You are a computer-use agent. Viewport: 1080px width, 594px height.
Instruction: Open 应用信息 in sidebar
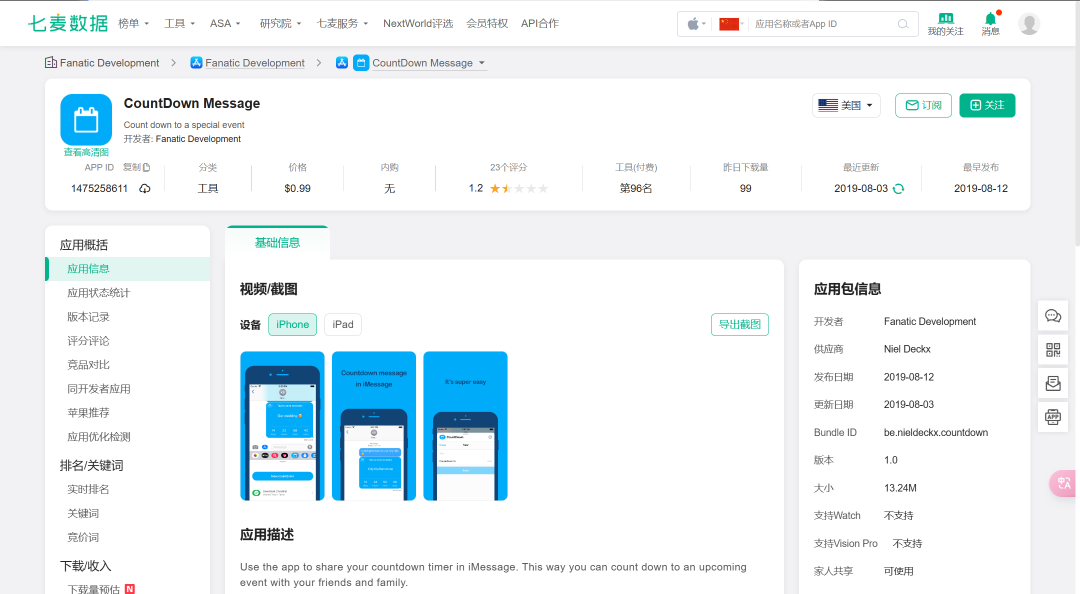point(127,269)
